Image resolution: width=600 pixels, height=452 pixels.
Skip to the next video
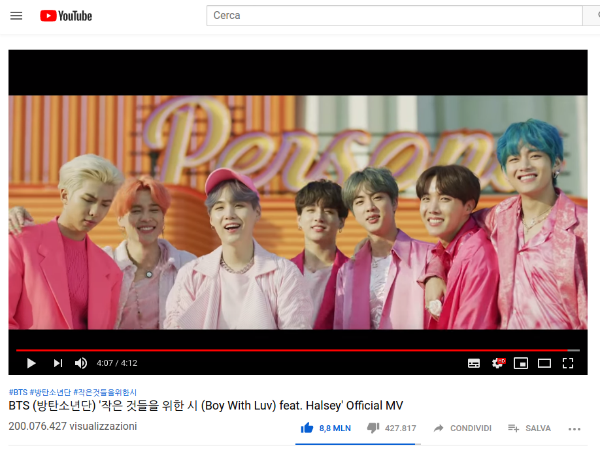click(x=58, y=363)
